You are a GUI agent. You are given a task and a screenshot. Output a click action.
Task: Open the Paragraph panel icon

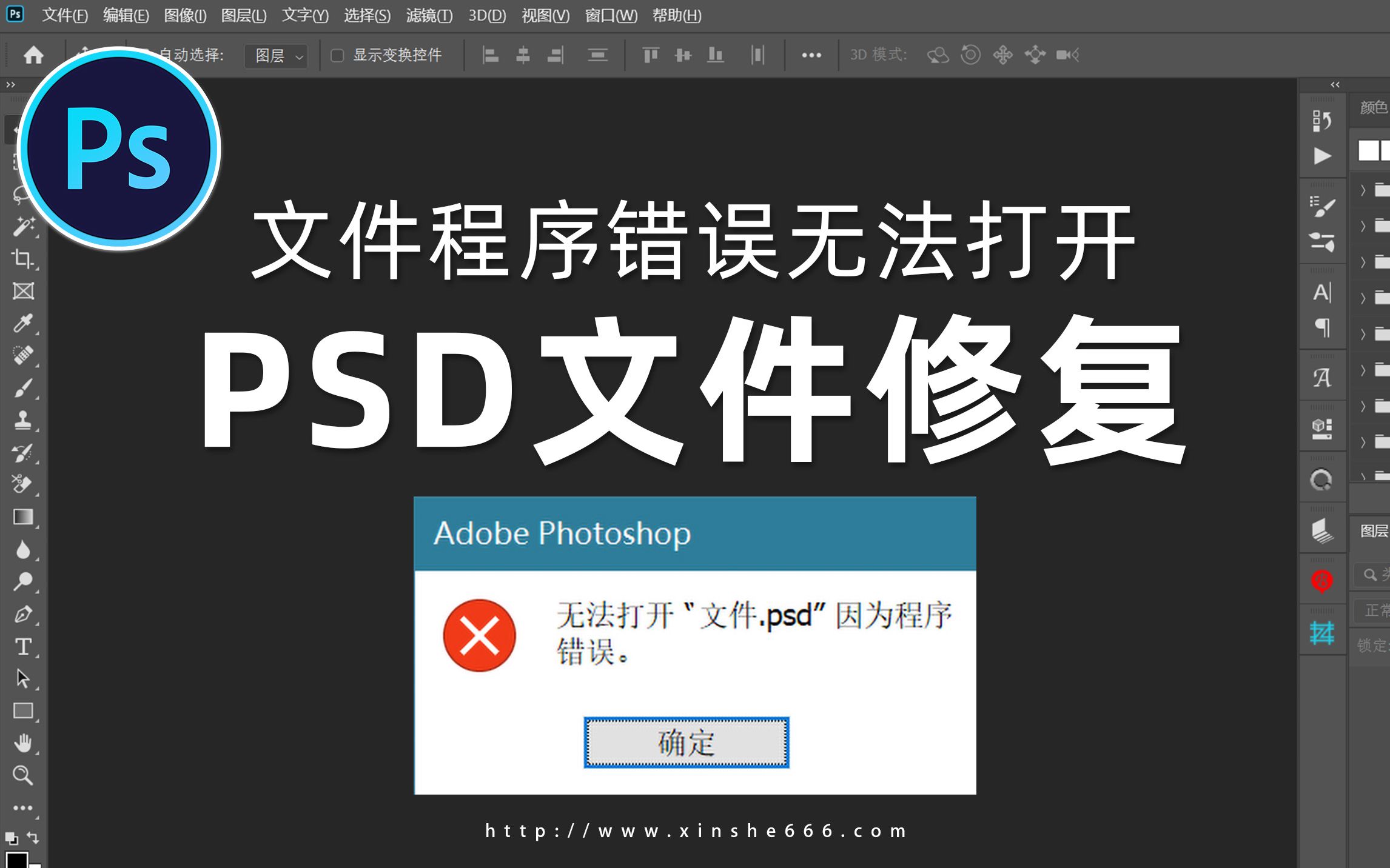(1322, 328)
